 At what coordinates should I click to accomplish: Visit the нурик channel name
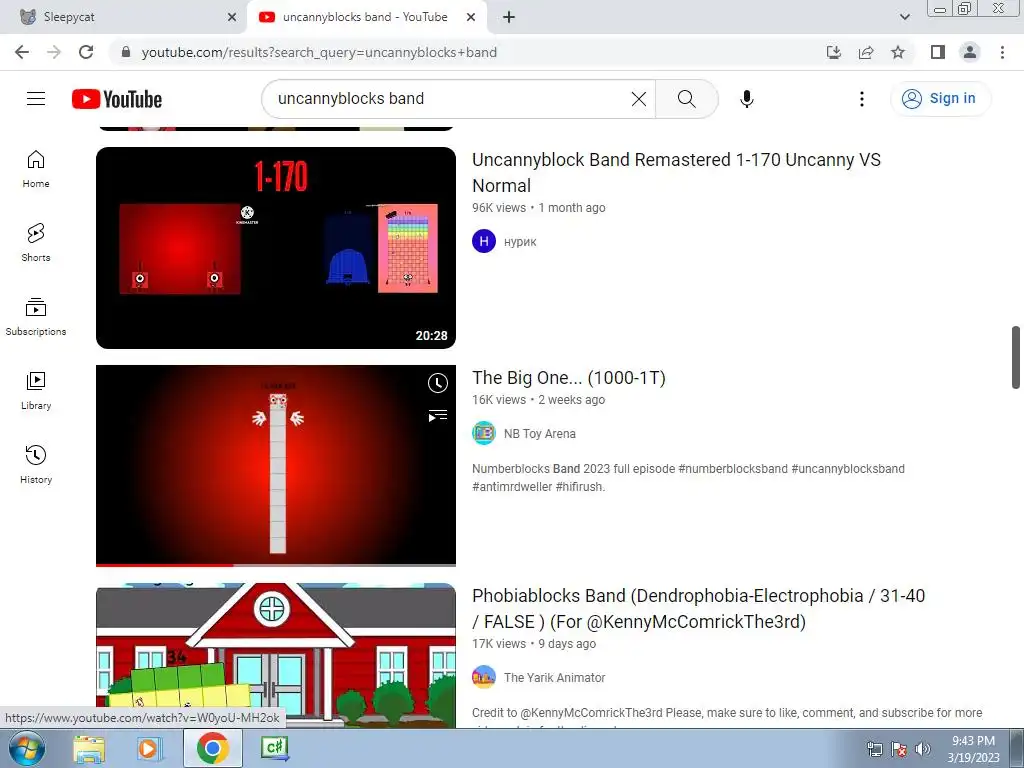tap(520, 242)
